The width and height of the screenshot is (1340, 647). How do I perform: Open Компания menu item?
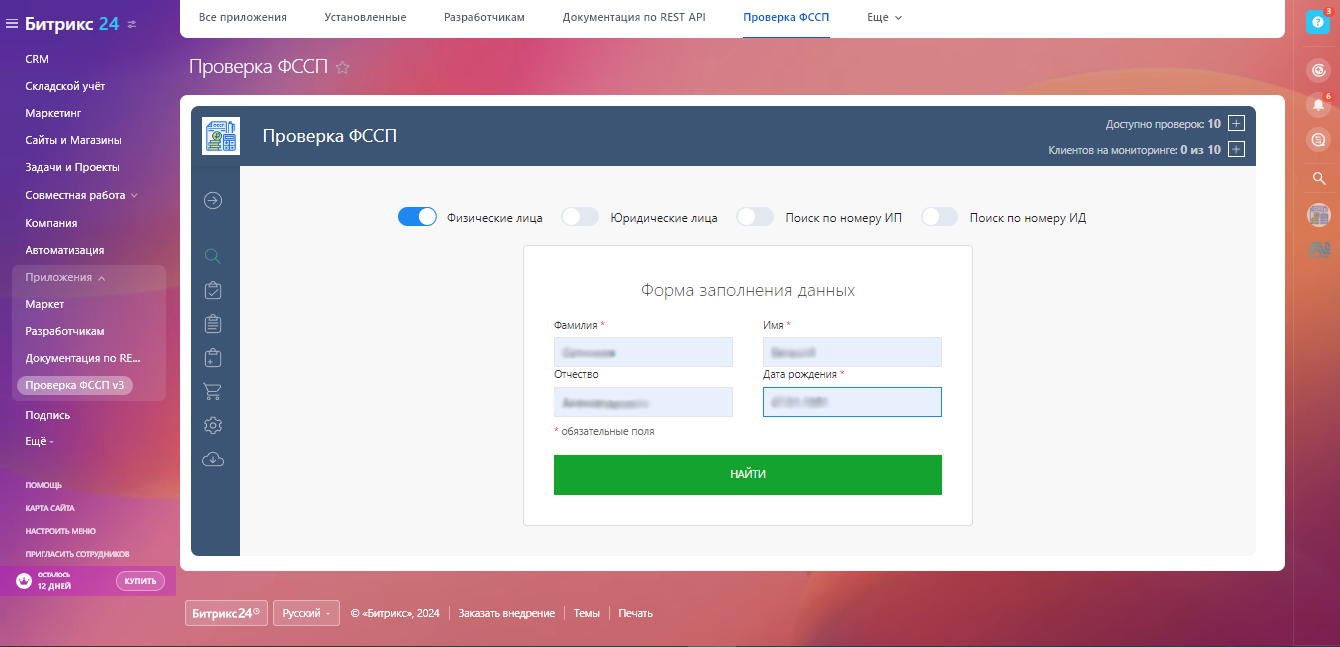point(51,223)
